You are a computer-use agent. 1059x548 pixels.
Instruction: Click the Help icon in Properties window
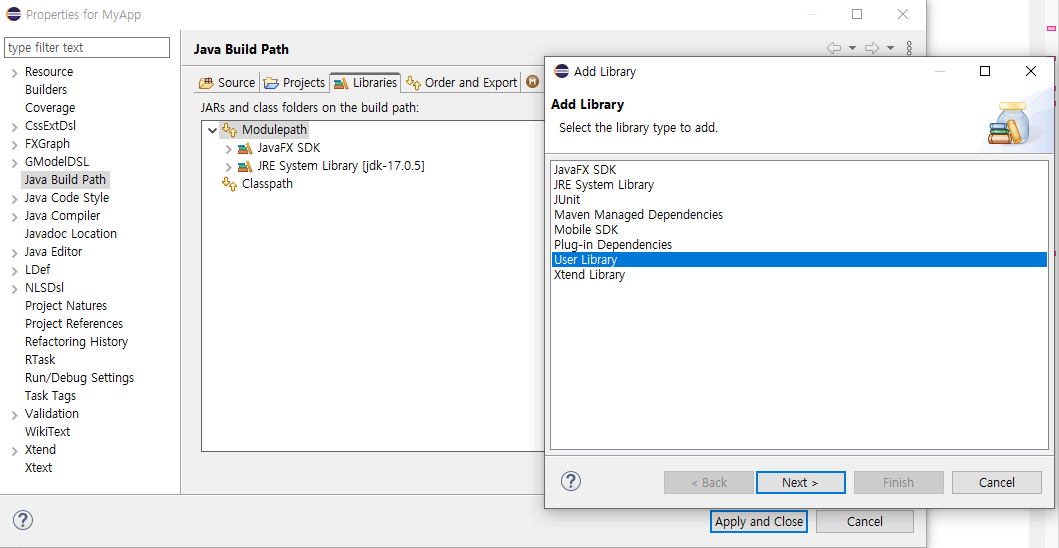pyautogui.click(x=22, y=520)
